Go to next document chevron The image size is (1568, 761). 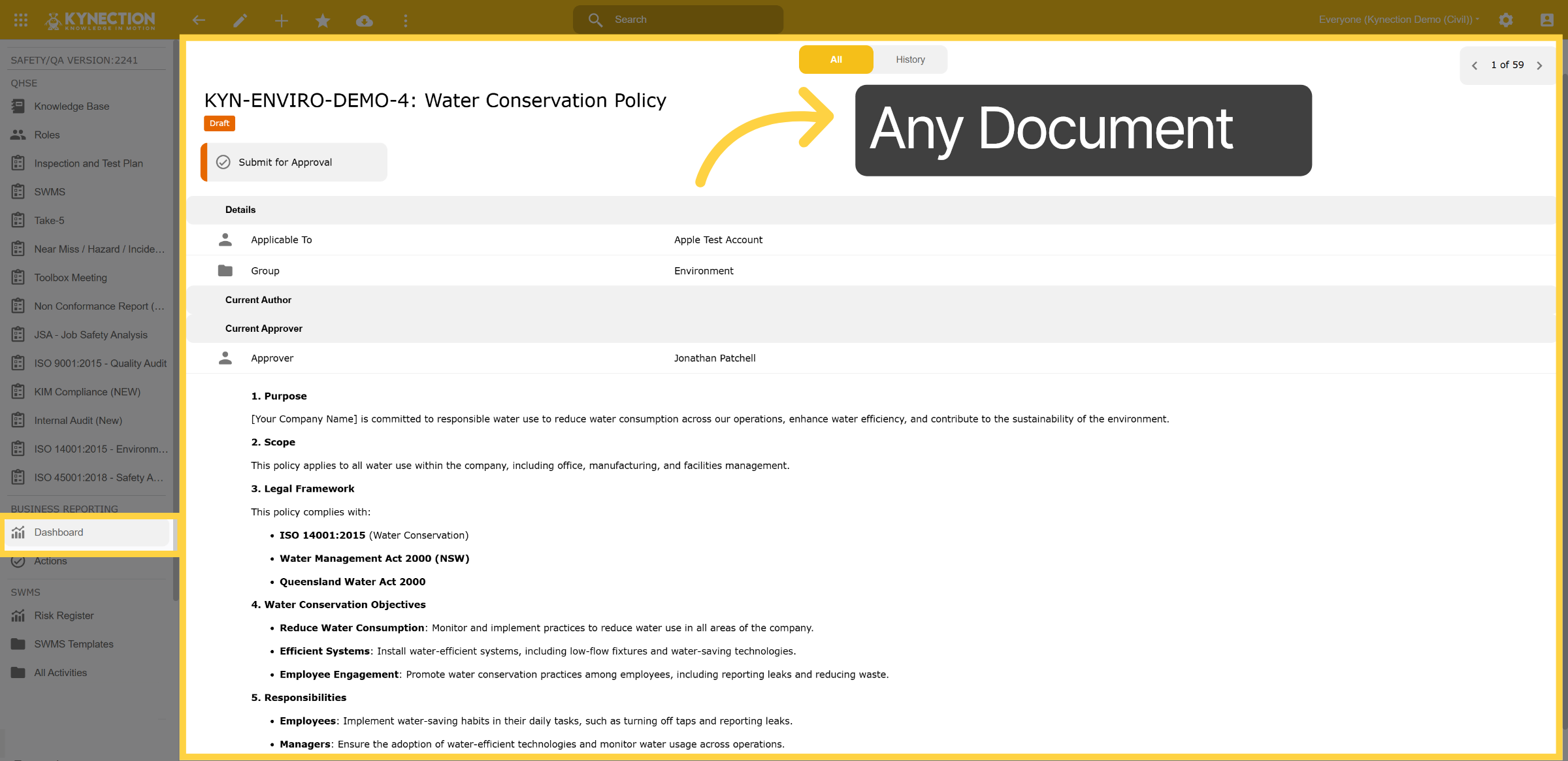(1540, 65)
